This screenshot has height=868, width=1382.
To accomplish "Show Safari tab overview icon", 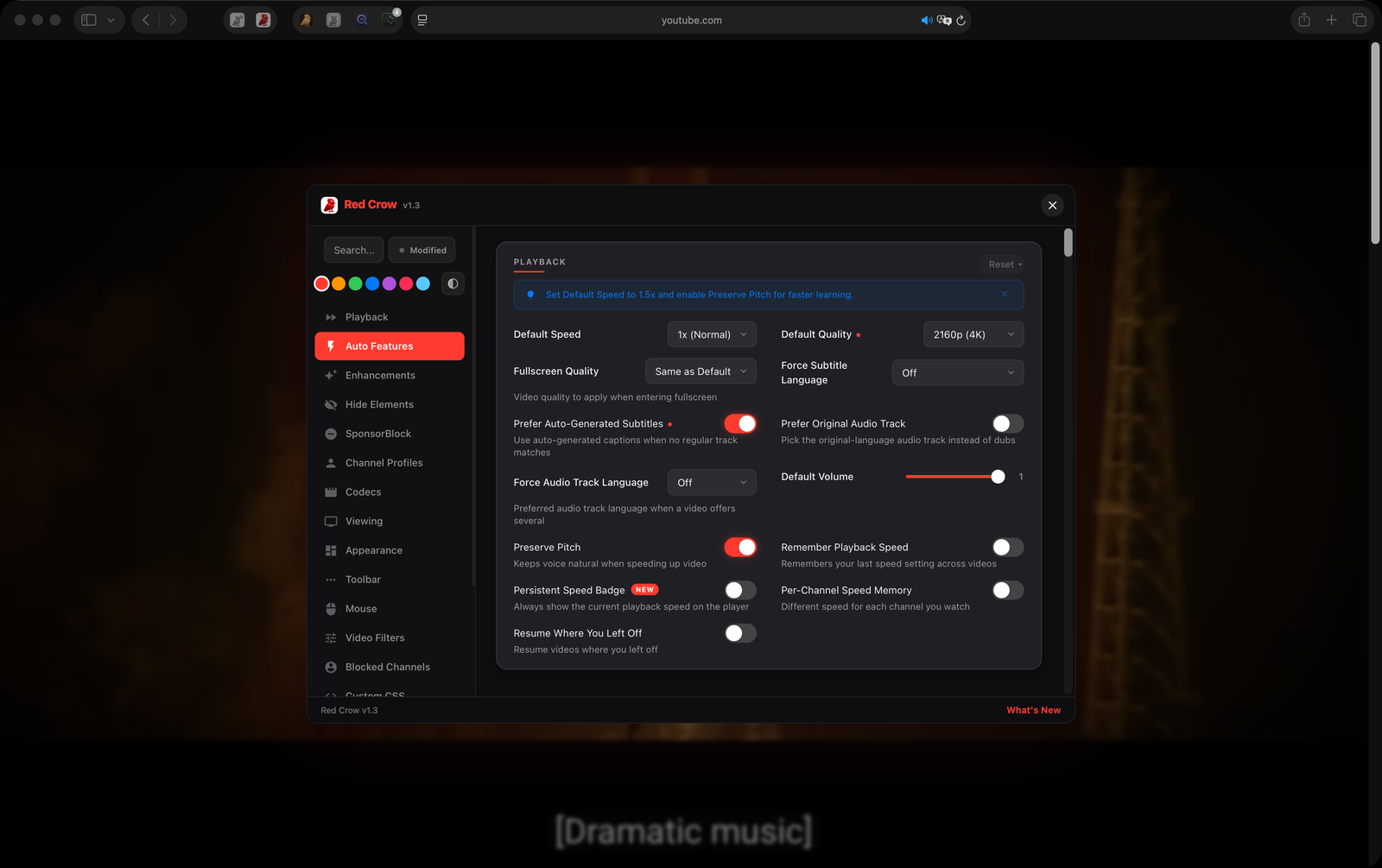I will pyautogui.click(x=1360, y=20).
